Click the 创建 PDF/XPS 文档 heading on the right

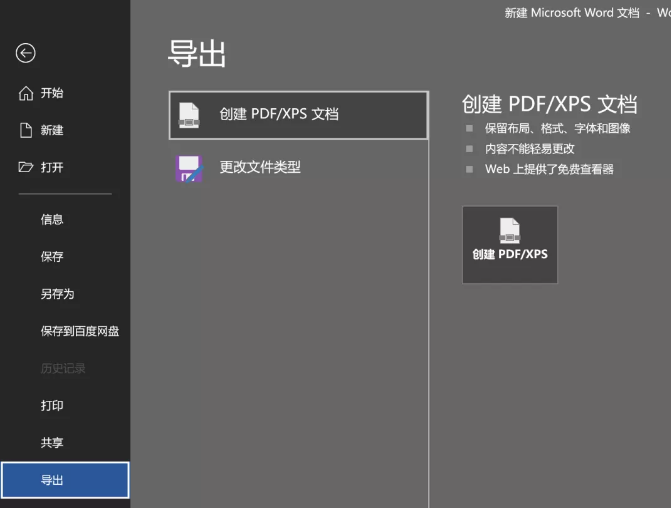pos(549,104)
